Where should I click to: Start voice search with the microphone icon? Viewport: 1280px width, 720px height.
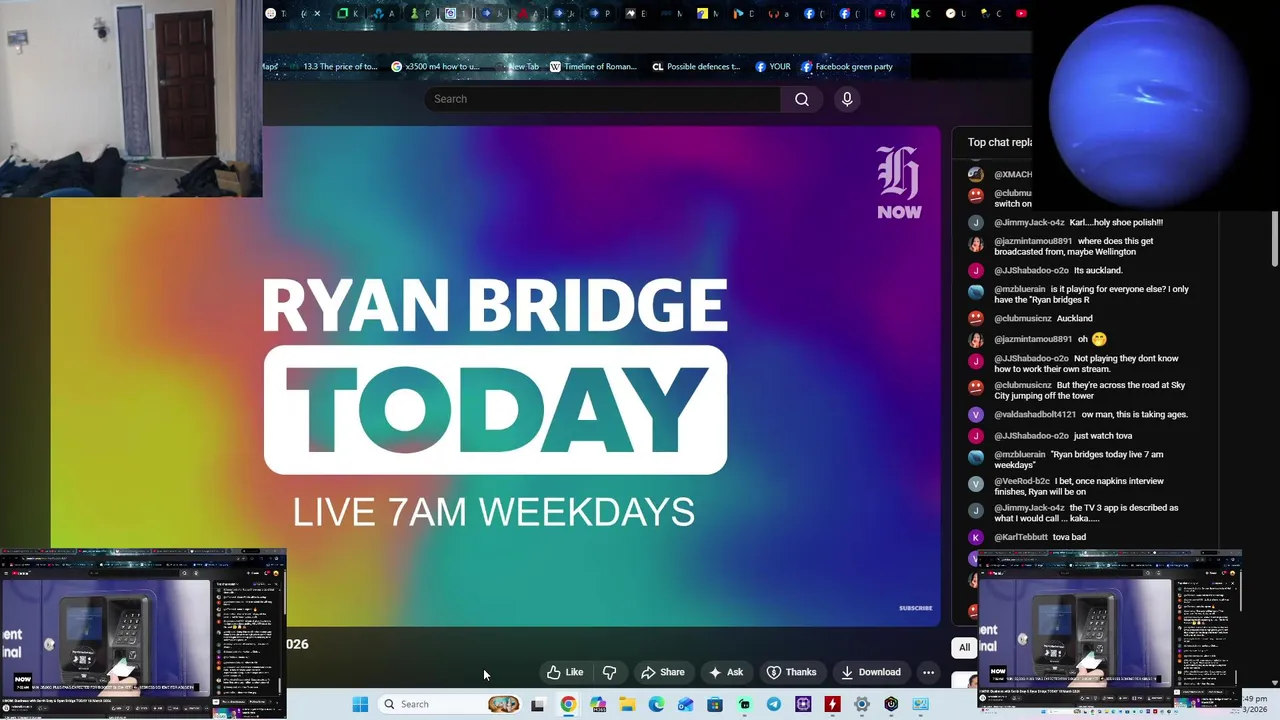click(847, 99)
